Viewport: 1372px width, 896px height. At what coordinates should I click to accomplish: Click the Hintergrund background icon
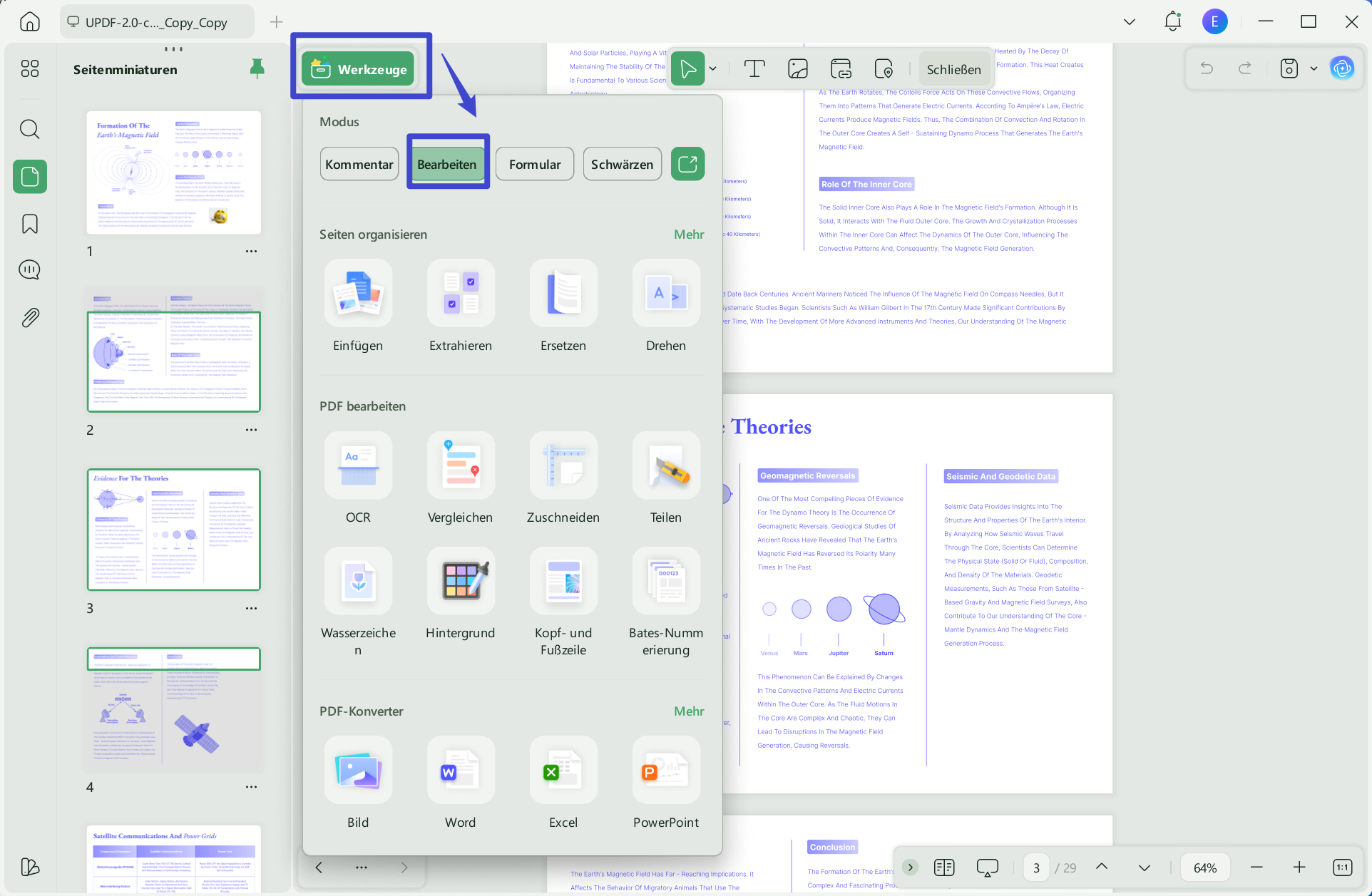(461, 581)
